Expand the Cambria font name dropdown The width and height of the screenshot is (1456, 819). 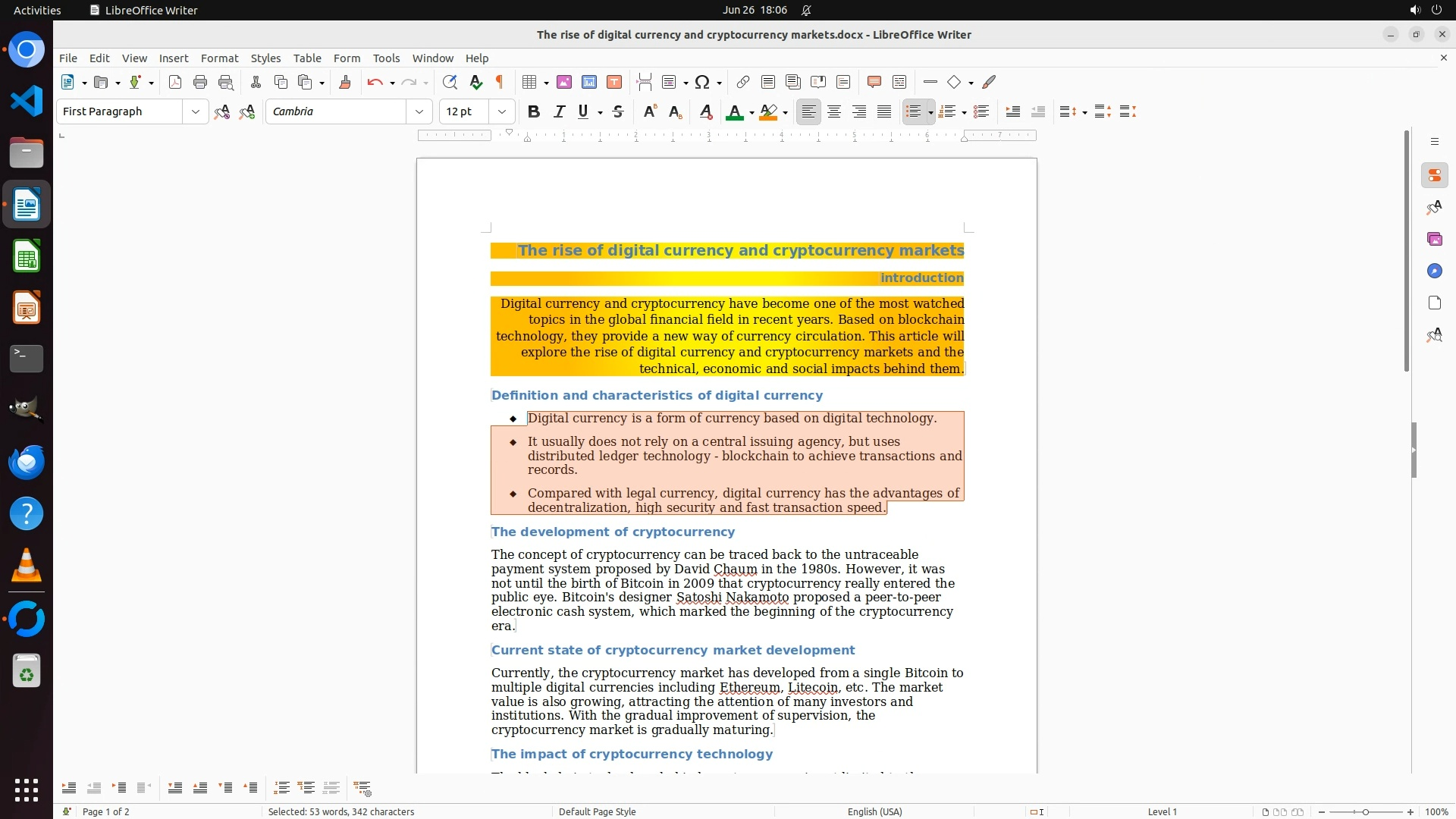[419, 111]
